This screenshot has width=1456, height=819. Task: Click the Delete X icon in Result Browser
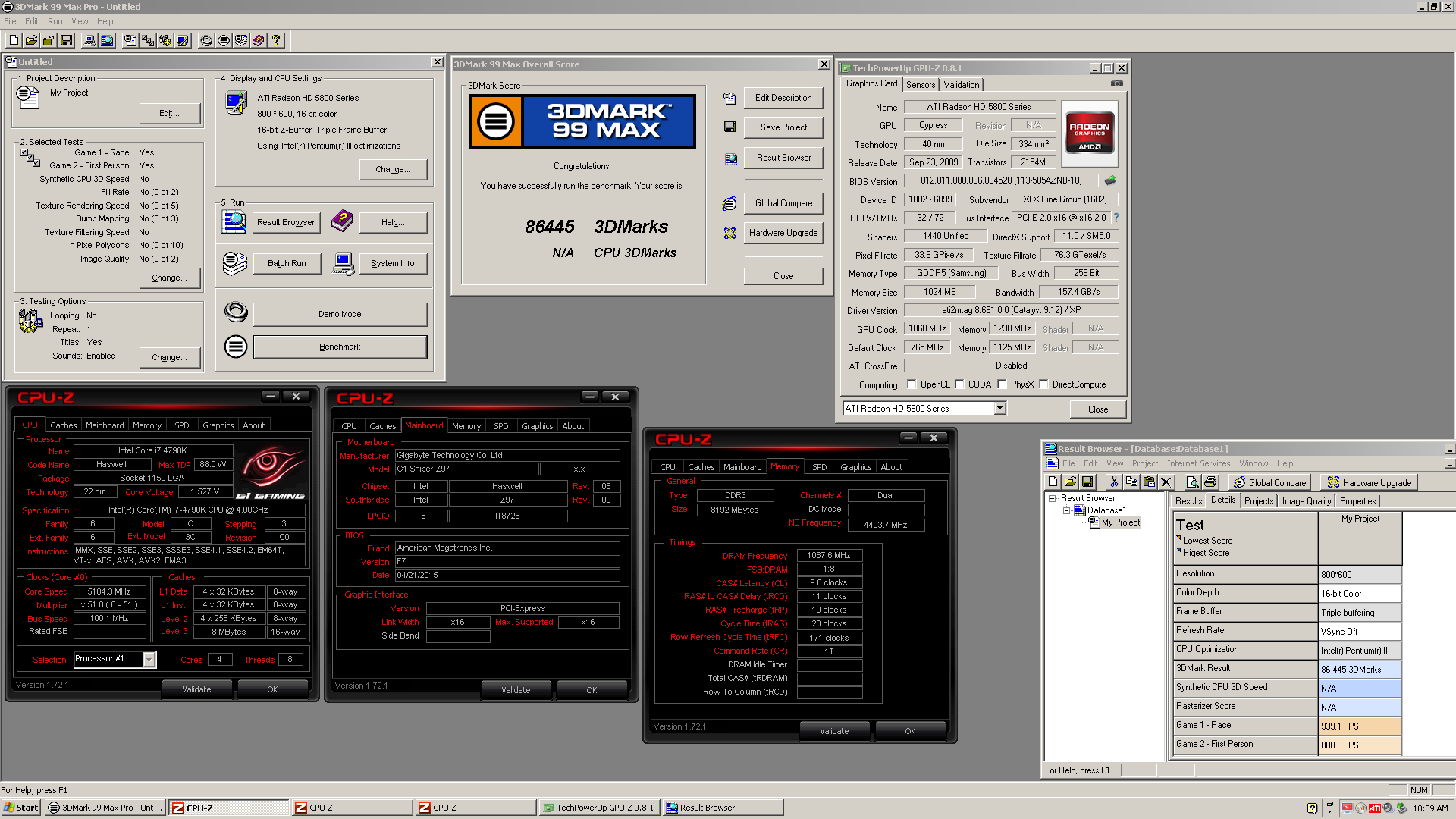(1166, 482)
